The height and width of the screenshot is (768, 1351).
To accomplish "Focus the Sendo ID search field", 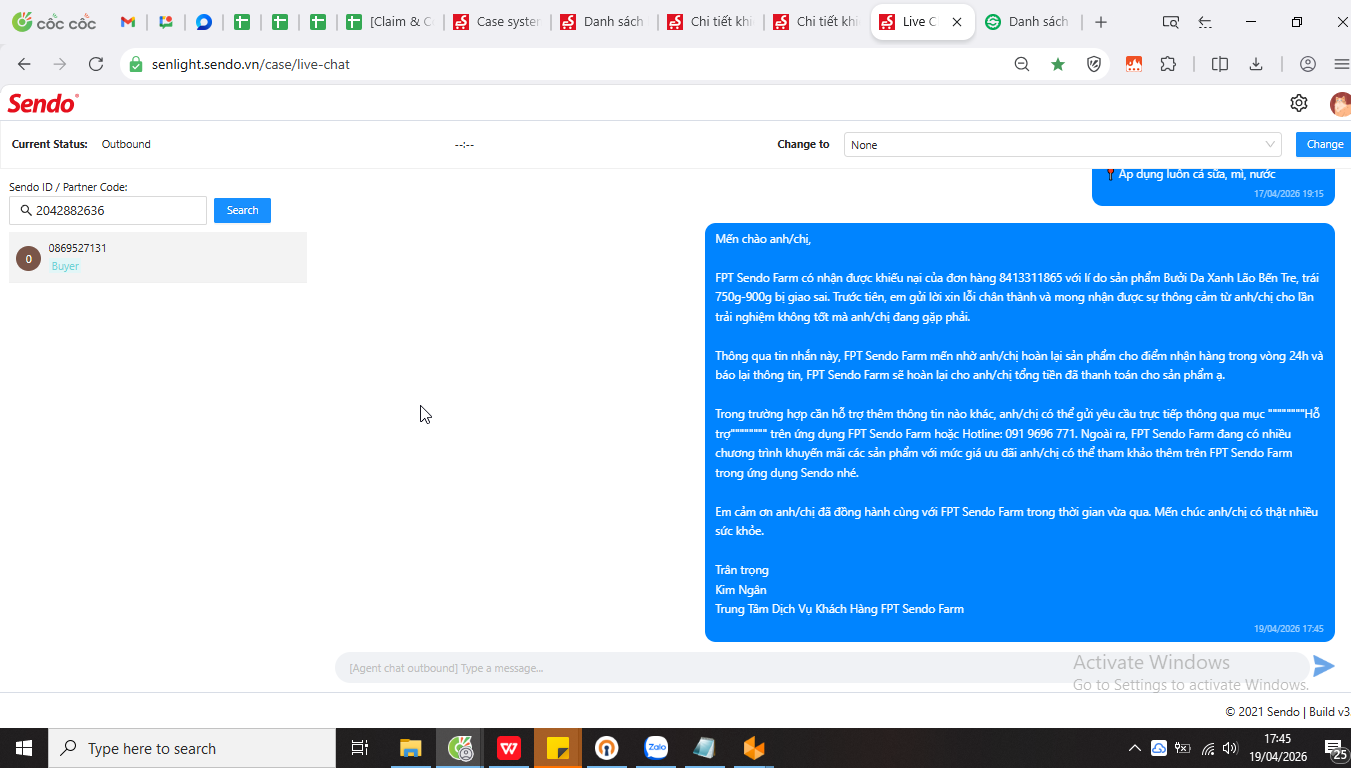I will 108,210.
